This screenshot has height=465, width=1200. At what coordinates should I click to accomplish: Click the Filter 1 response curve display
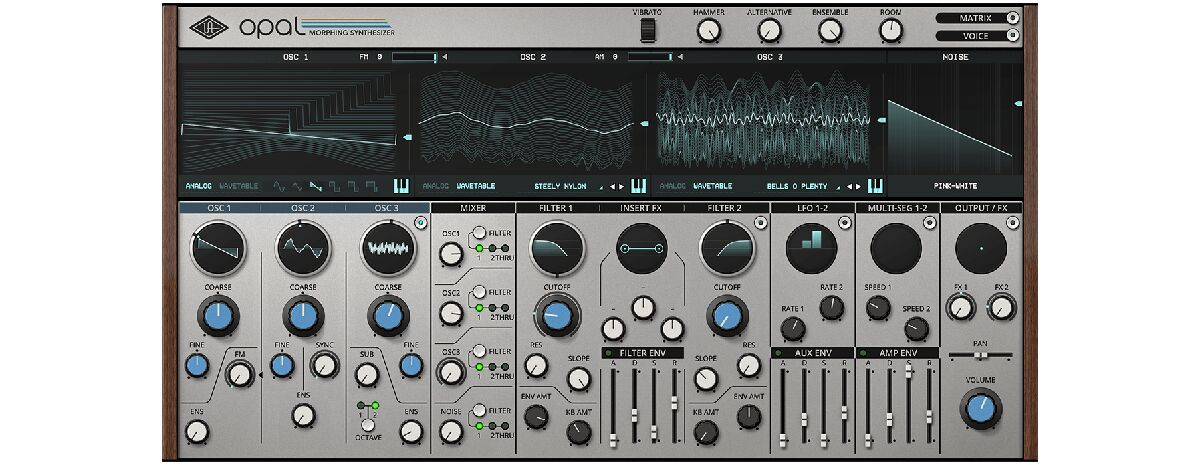coord(559,248)
